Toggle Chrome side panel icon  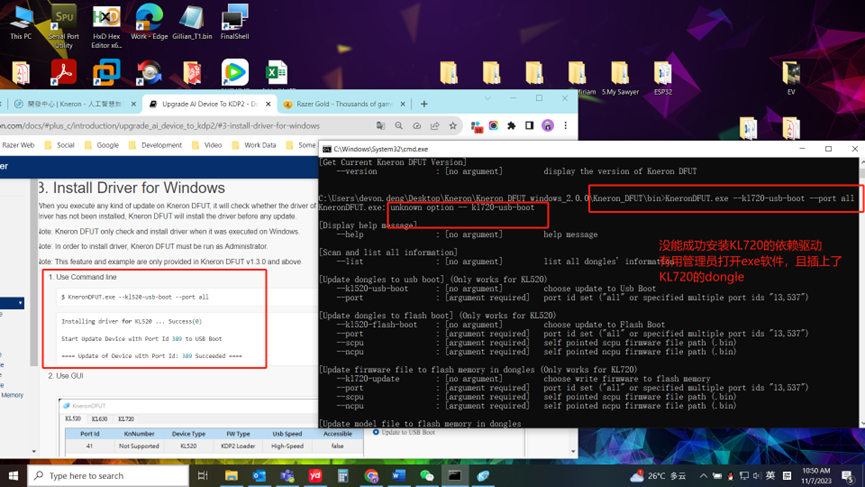[529, 126]
